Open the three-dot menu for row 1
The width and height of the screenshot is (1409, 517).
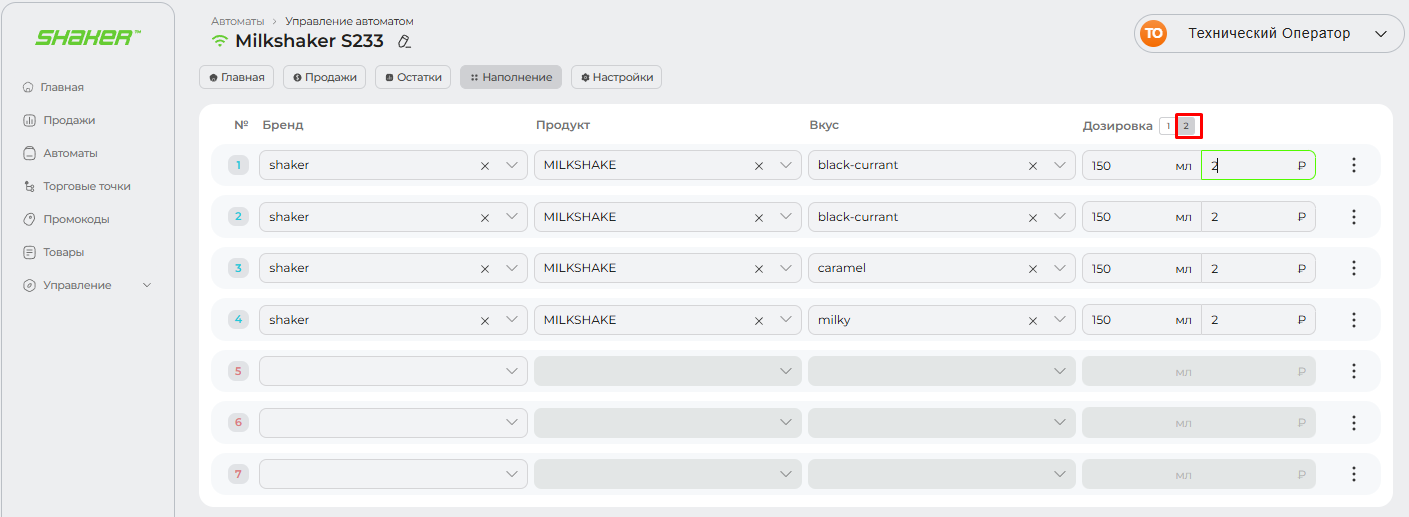[x=1353, y=165]
